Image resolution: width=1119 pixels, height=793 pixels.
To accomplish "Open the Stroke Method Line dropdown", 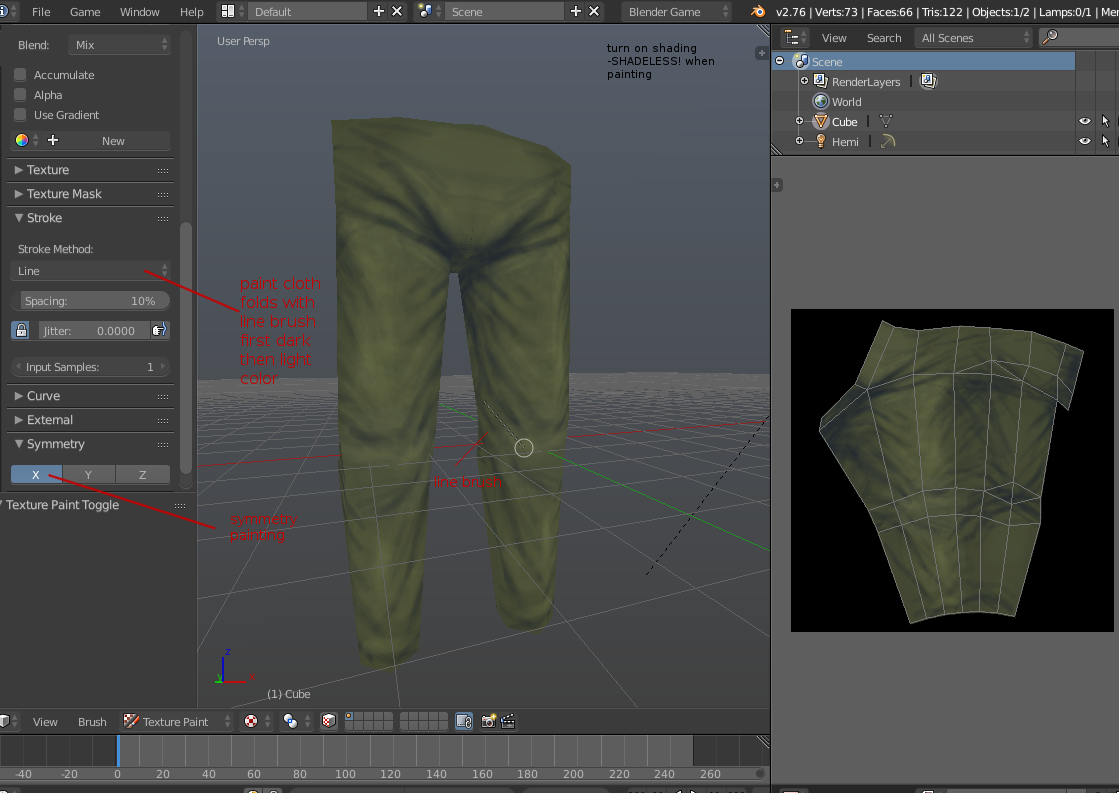I will 91,271.
